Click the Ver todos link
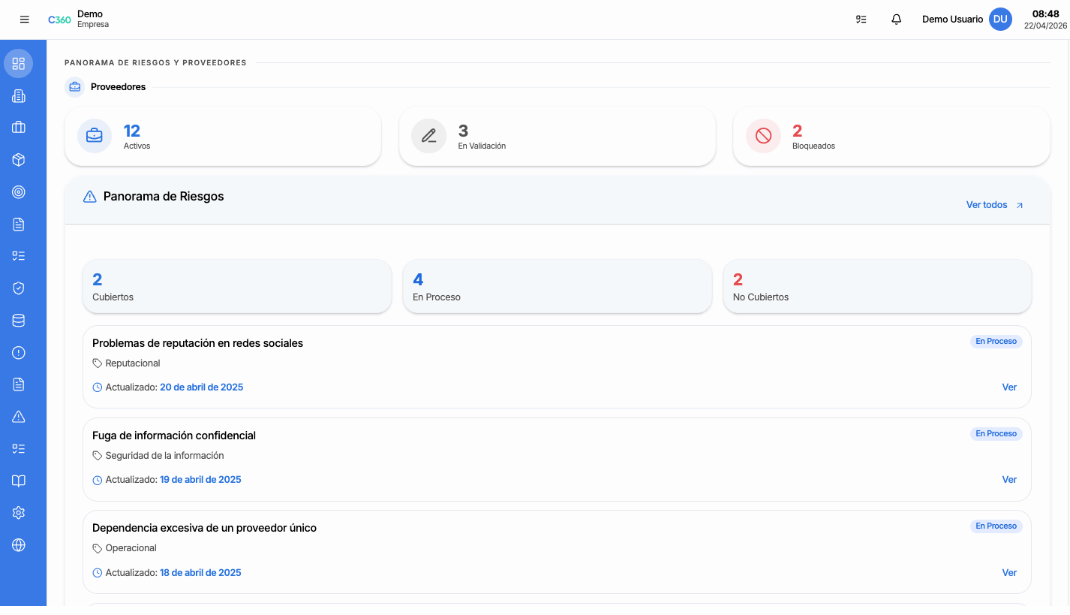 (994, 205)
